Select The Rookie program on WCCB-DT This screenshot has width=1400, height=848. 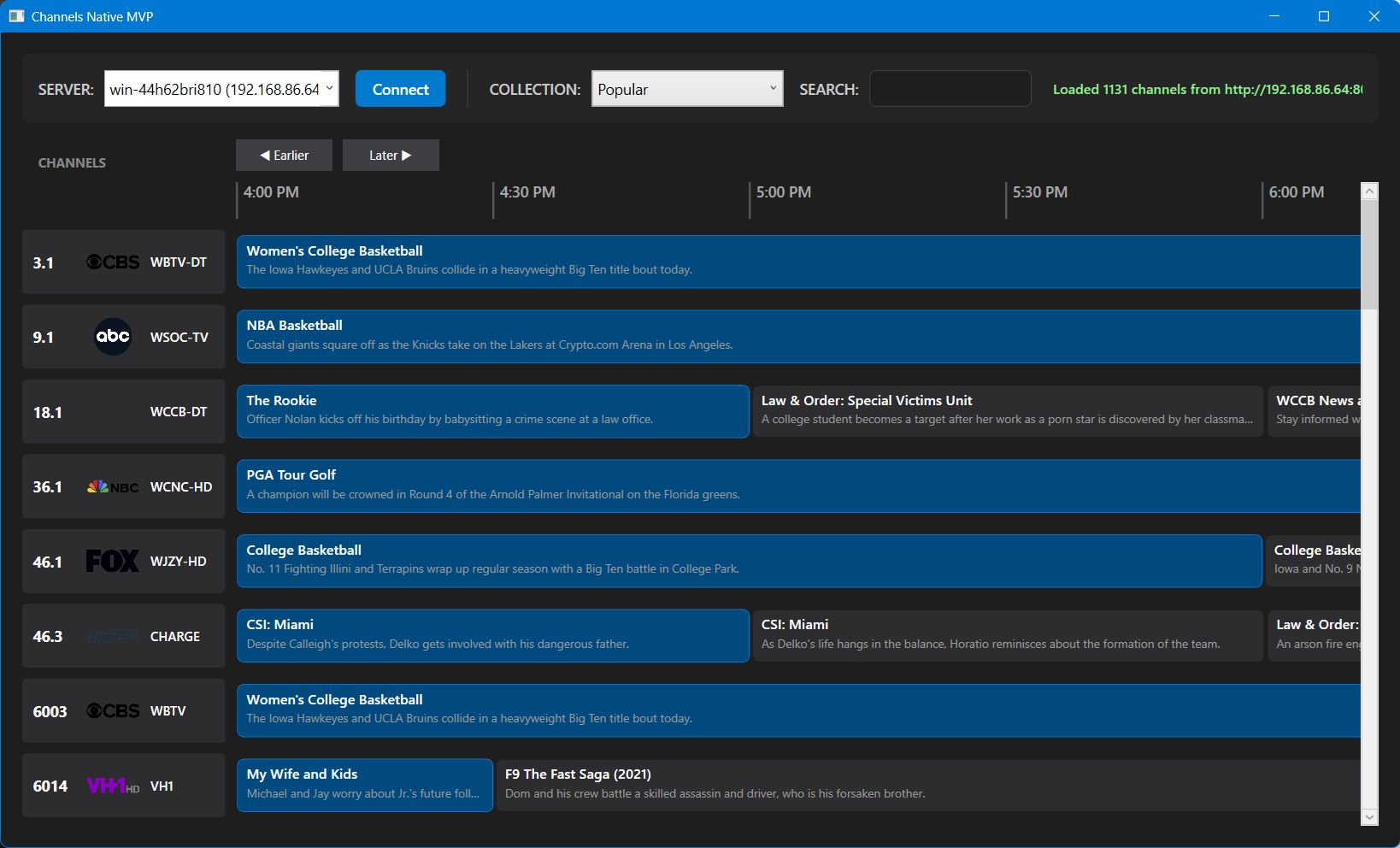[492, 411]
